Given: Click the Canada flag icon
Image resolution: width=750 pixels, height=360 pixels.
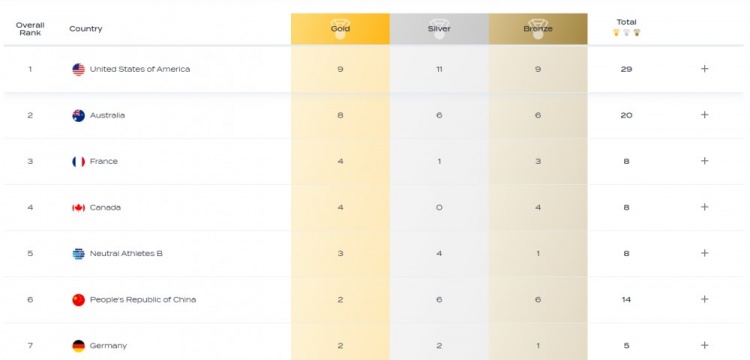Looking at the screenshot, I should click(78, 207).
